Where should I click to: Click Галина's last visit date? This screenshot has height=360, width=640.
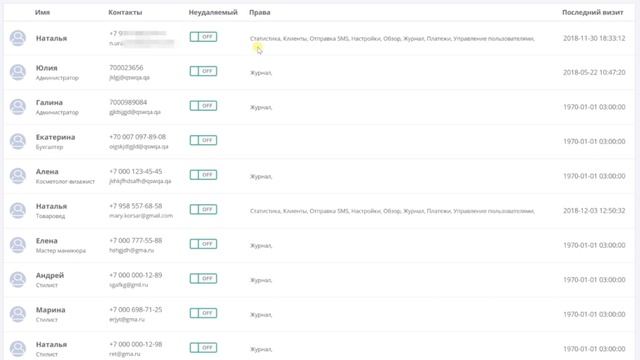[x=594, y=107]
